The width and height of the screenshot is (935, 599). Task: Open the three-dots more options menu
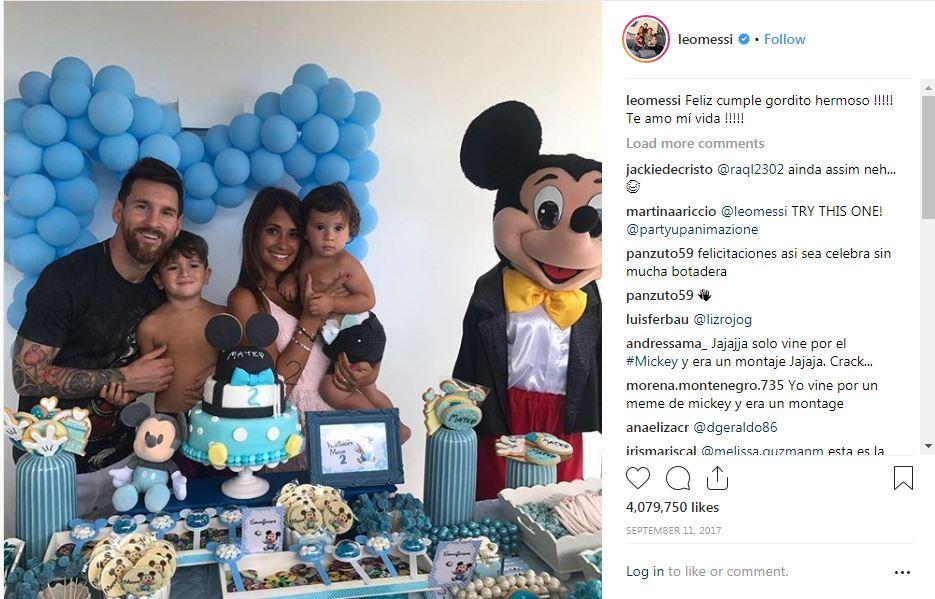pyautogui.click(x=902, y=572)
